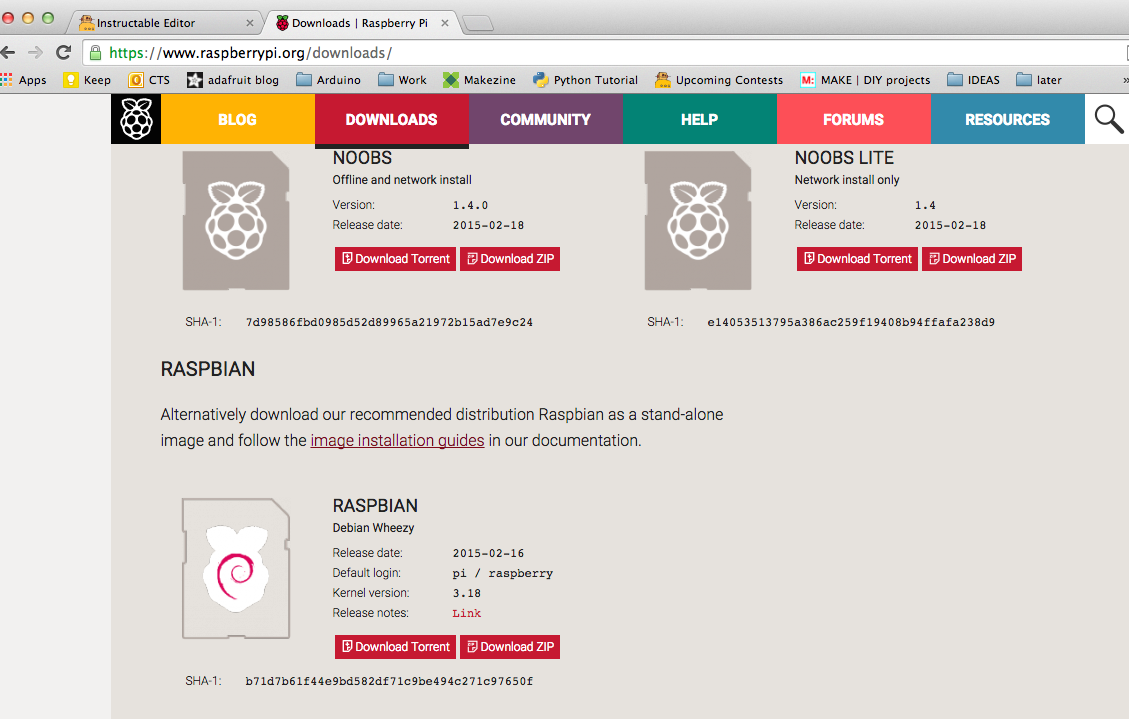This screenshot has height=719, width=1129.
Task: Open the site search magnifier icon
Action: point(1108,119)
